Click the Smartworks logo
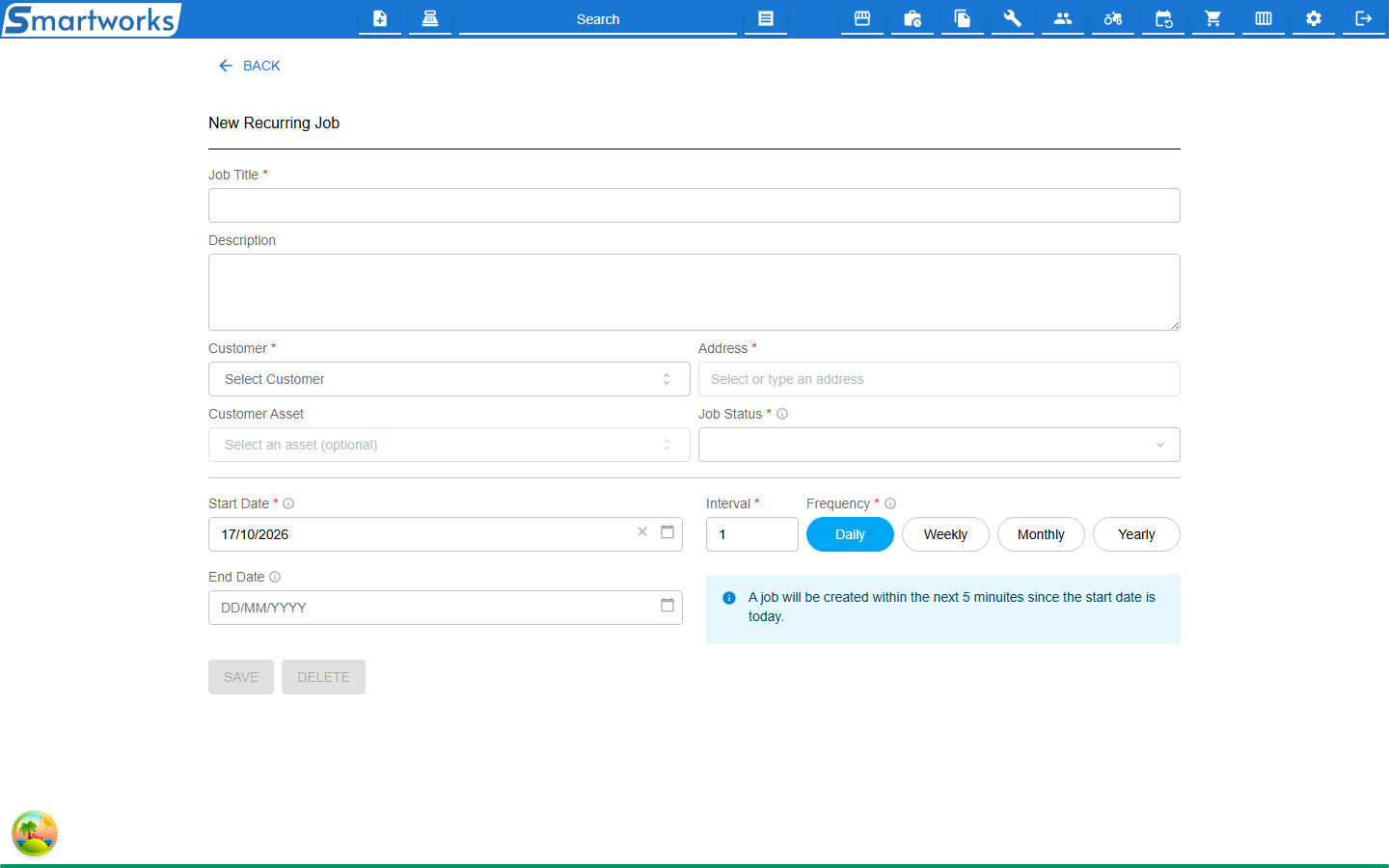Image resolution: width=1389 pixels, height=868 pixels. click(92, 19)
